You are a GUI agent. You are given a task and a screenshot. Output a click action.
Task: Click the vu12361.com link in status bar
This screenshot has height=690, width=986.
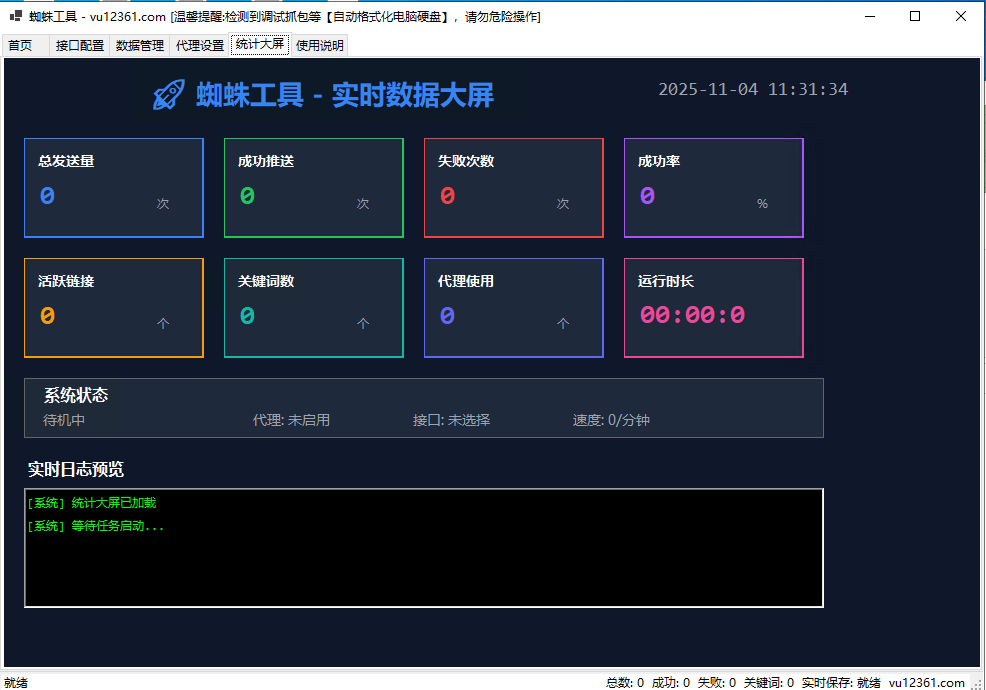click(927, 682)
